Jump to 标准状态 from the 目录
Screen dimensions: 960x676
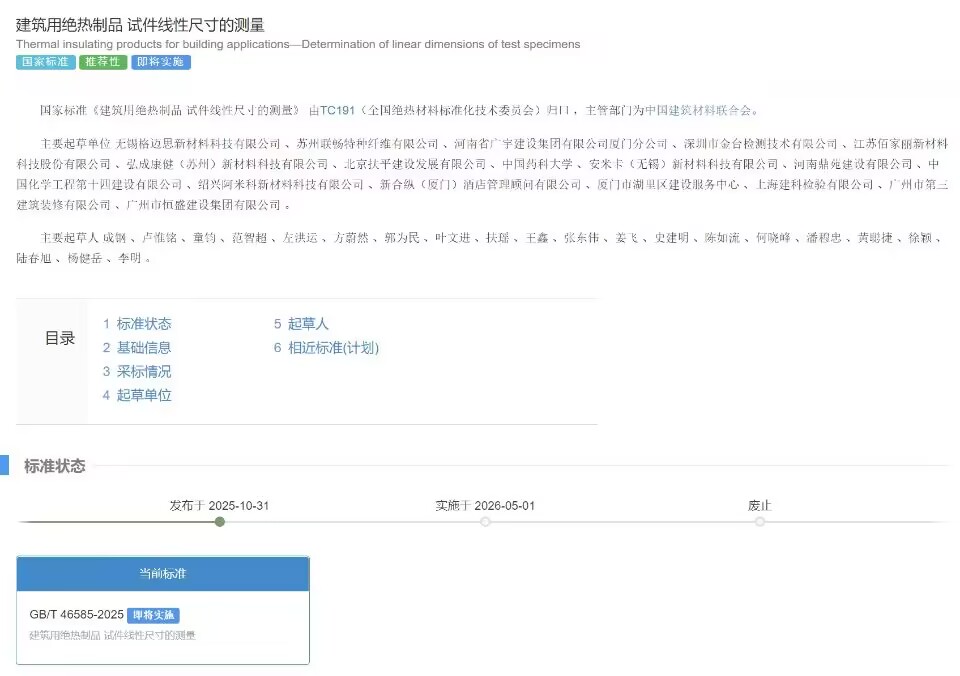(144, 324)
